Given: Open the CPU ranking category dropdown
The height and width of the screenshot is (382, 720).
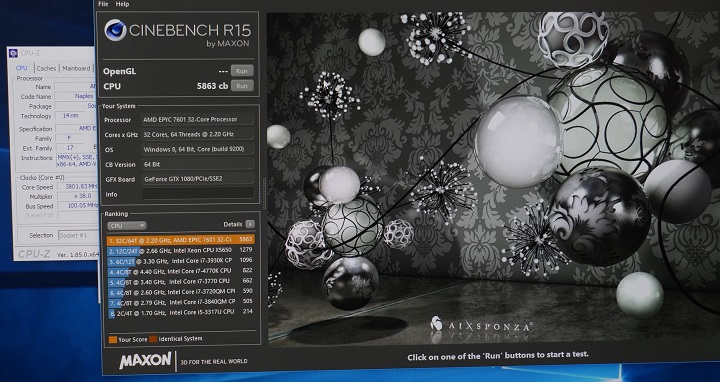Looking at the screenshot, I should click(x=127, y=225).
